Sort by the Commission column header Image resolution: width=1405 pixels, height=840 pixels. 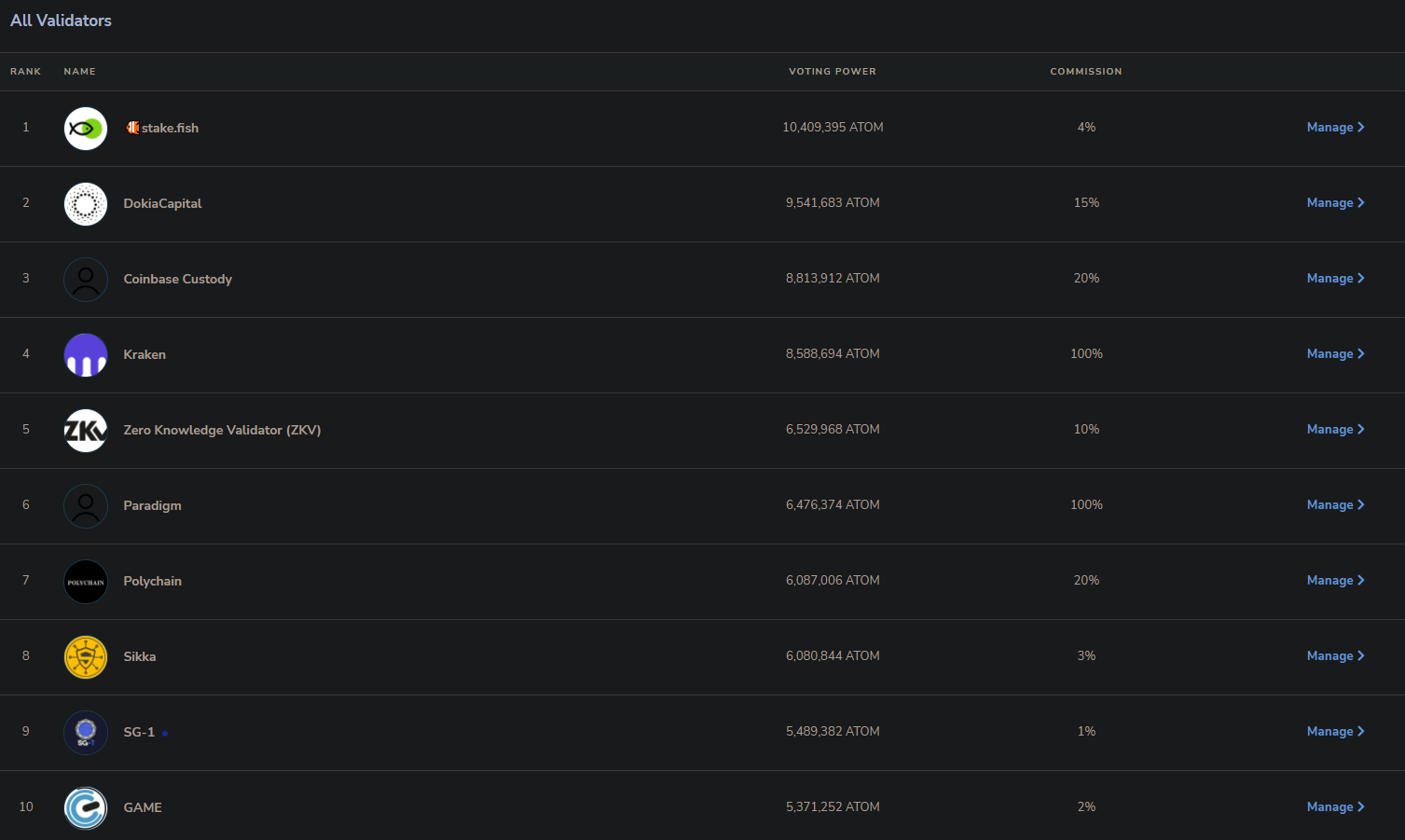[x=1086, y=72]
